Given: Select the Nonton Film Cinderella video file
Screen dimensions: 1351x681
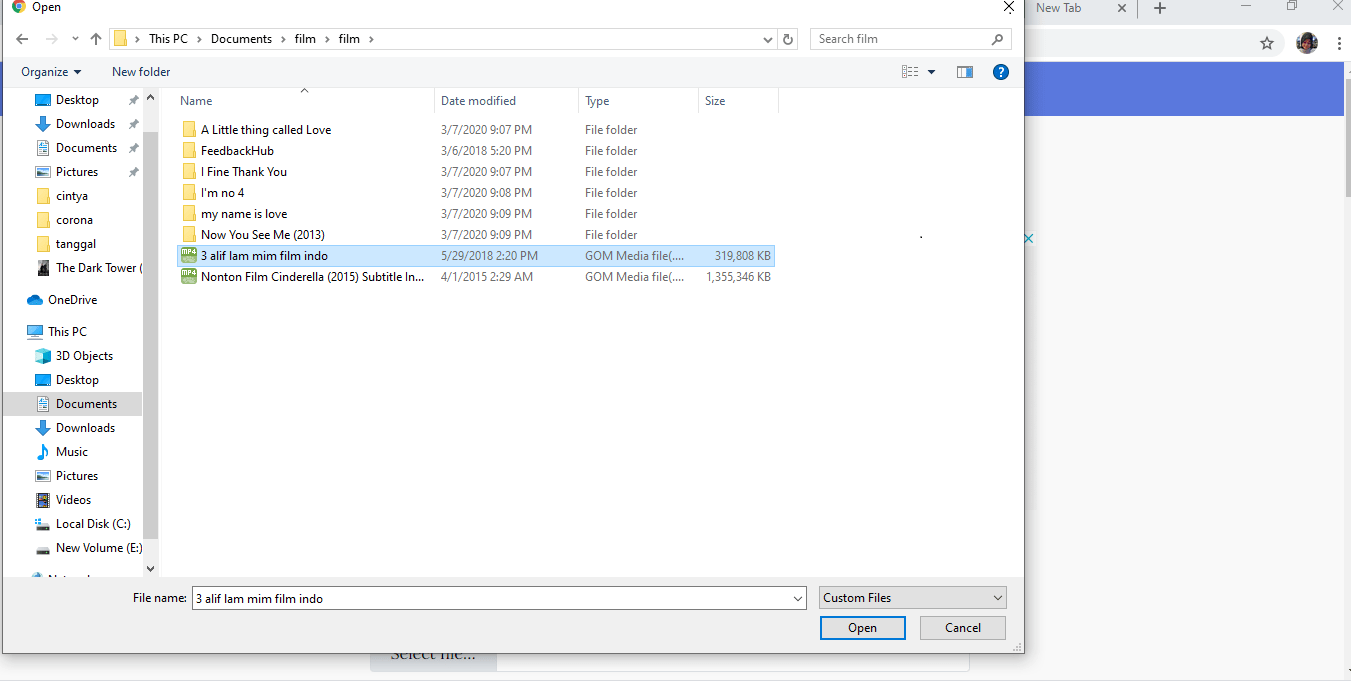Looking at the screenshot, I should click(310, 276).
